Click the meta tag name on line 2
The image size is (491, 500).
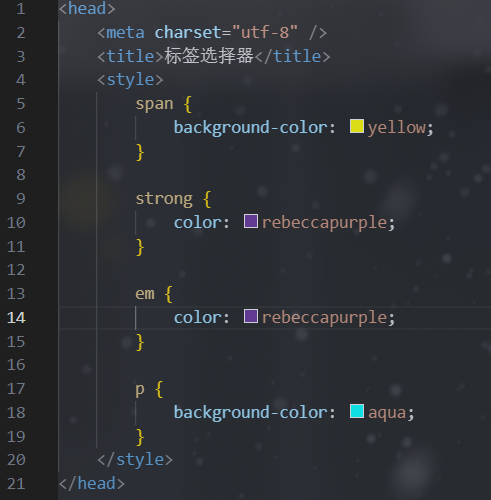(x=125, y=33)
